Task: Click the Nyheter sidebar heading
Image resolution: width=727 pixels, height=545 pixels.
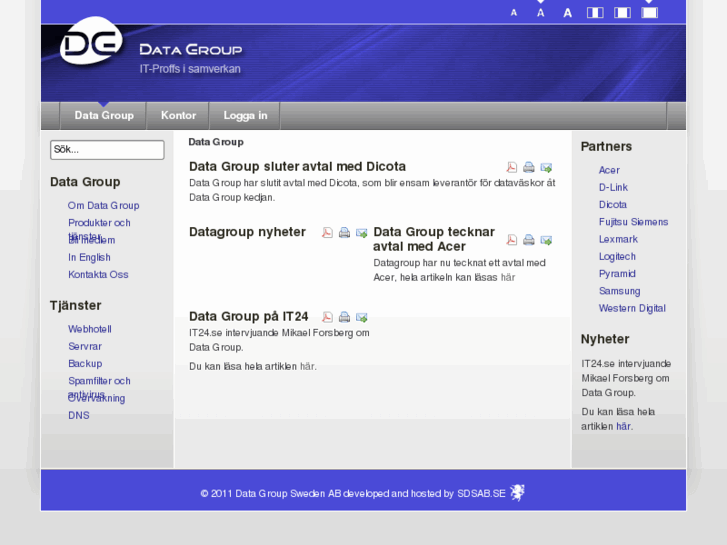Action: click(x=605, y=339)
